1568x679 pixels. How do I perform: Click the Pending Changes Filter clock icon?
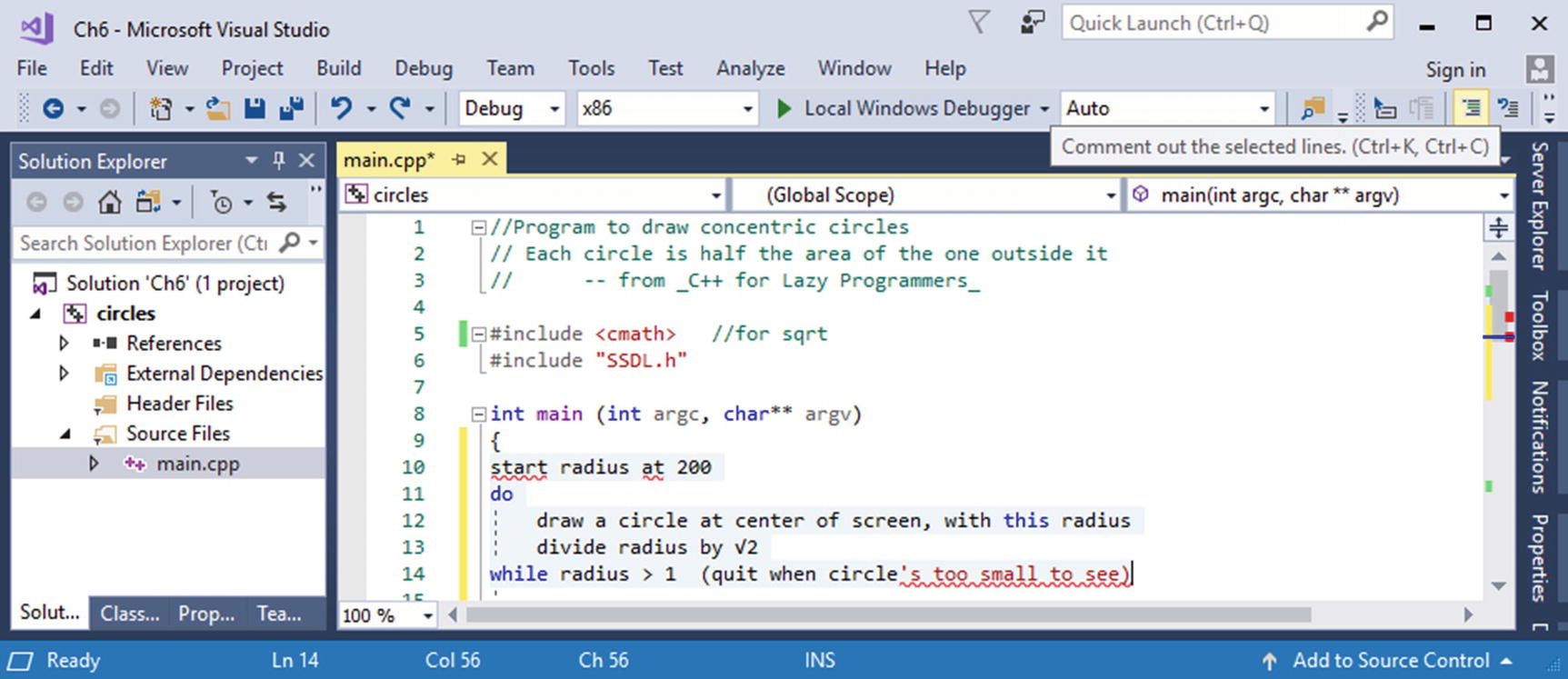pos(221,202)
